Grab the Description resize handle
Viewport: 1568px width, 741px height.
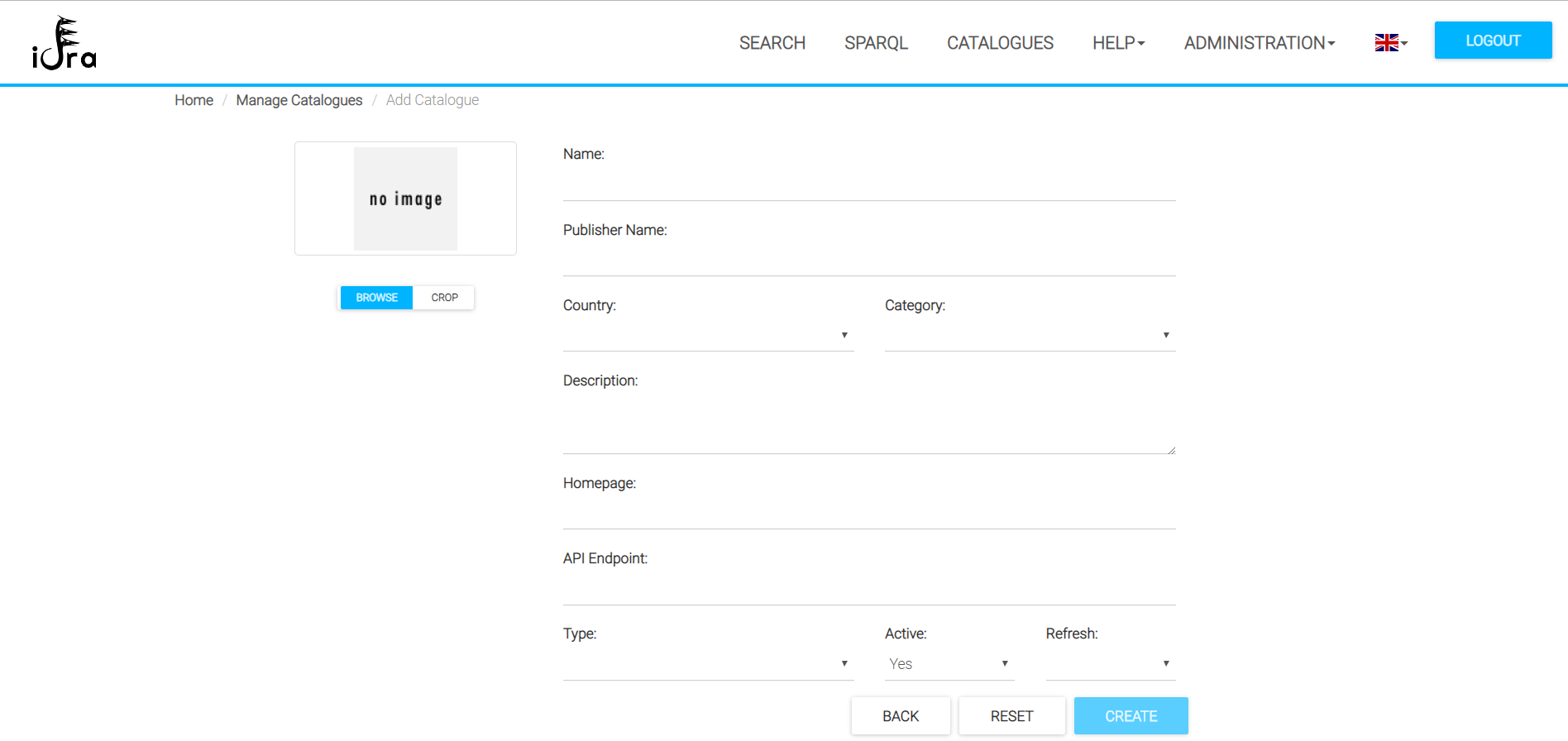1171,450
